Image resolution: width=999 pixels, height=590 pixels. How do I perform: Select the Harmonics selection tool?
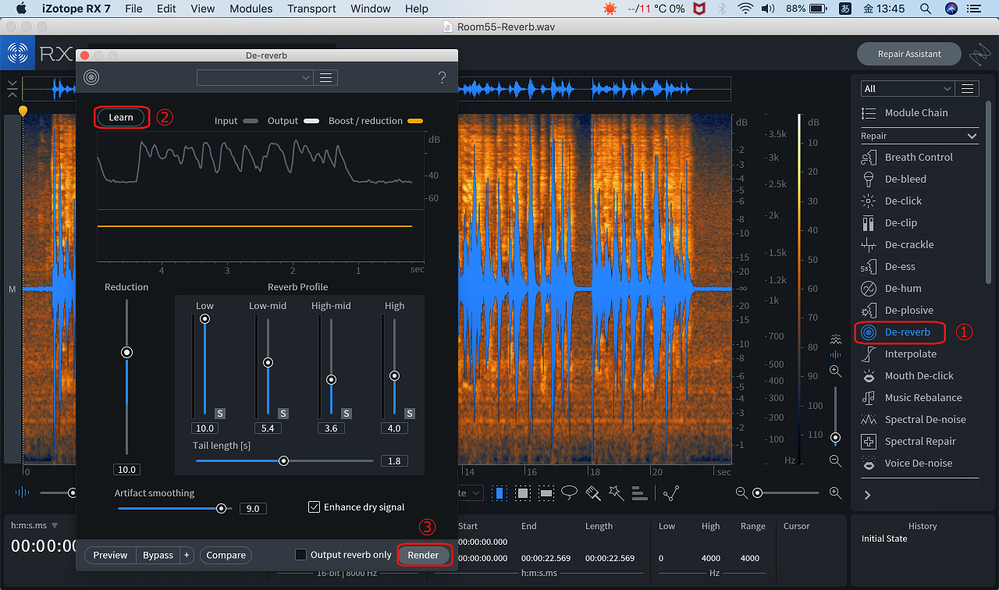click(639, 493)
